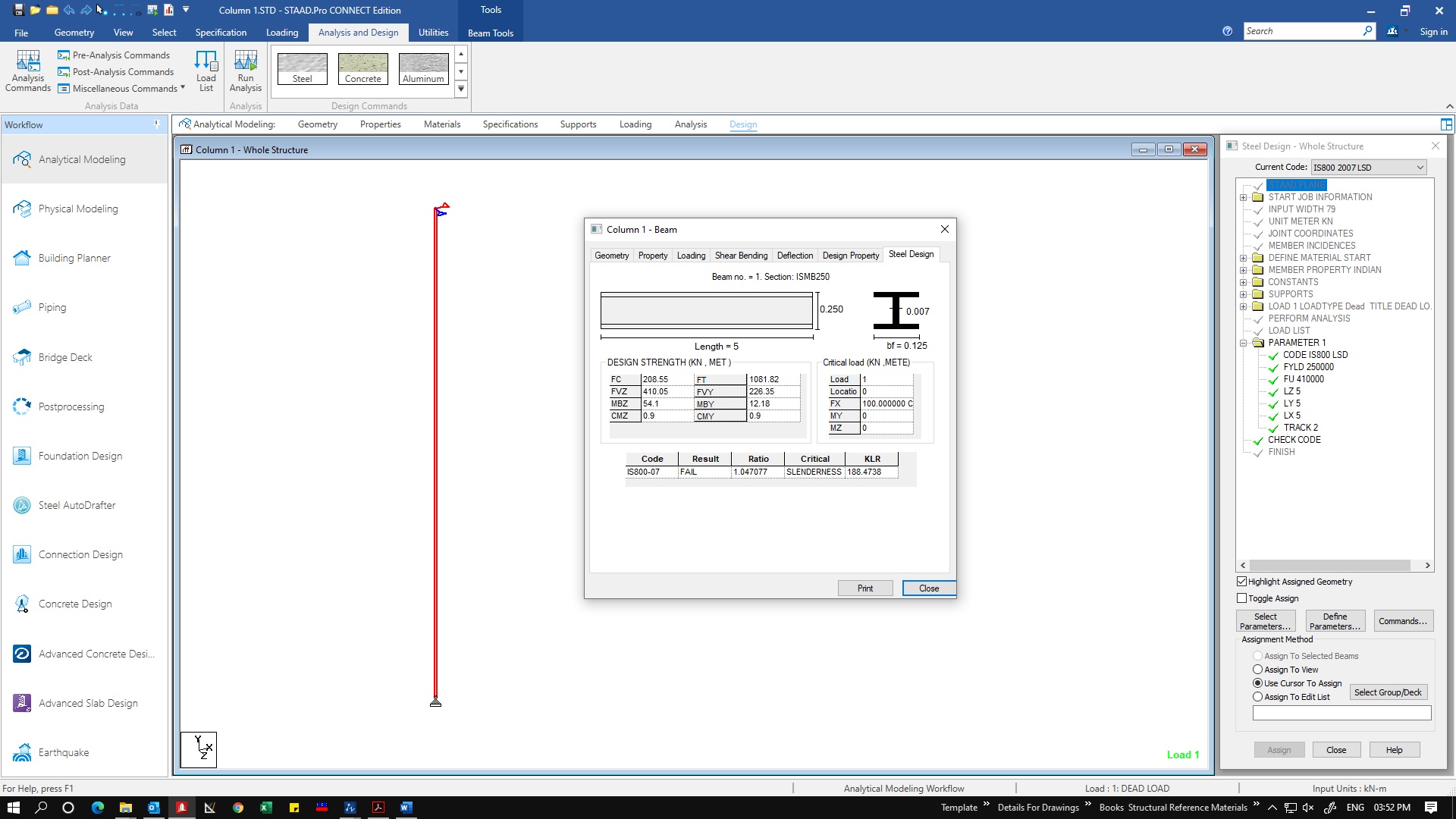Select the Steel AutoDrafter workflow

[x=77, y=505]
